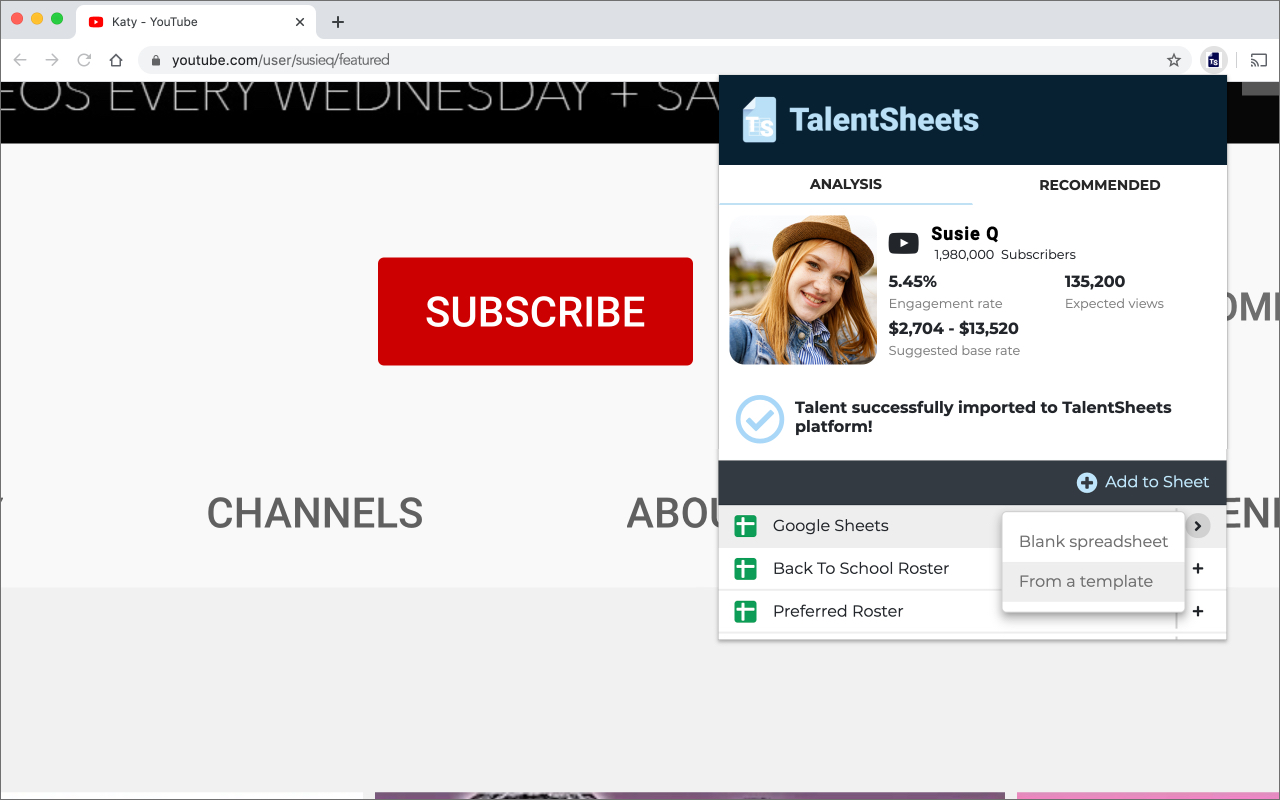Click the Susie Q profile photo

[x=803, y=290]
